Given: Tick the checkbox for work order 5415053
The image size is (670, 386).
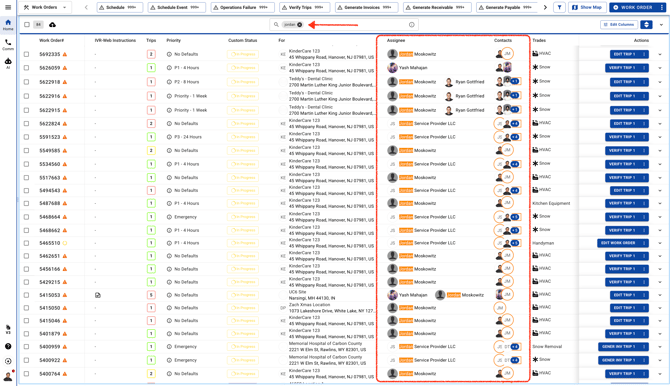Looking at the screenshot, I should click(26, 295).
